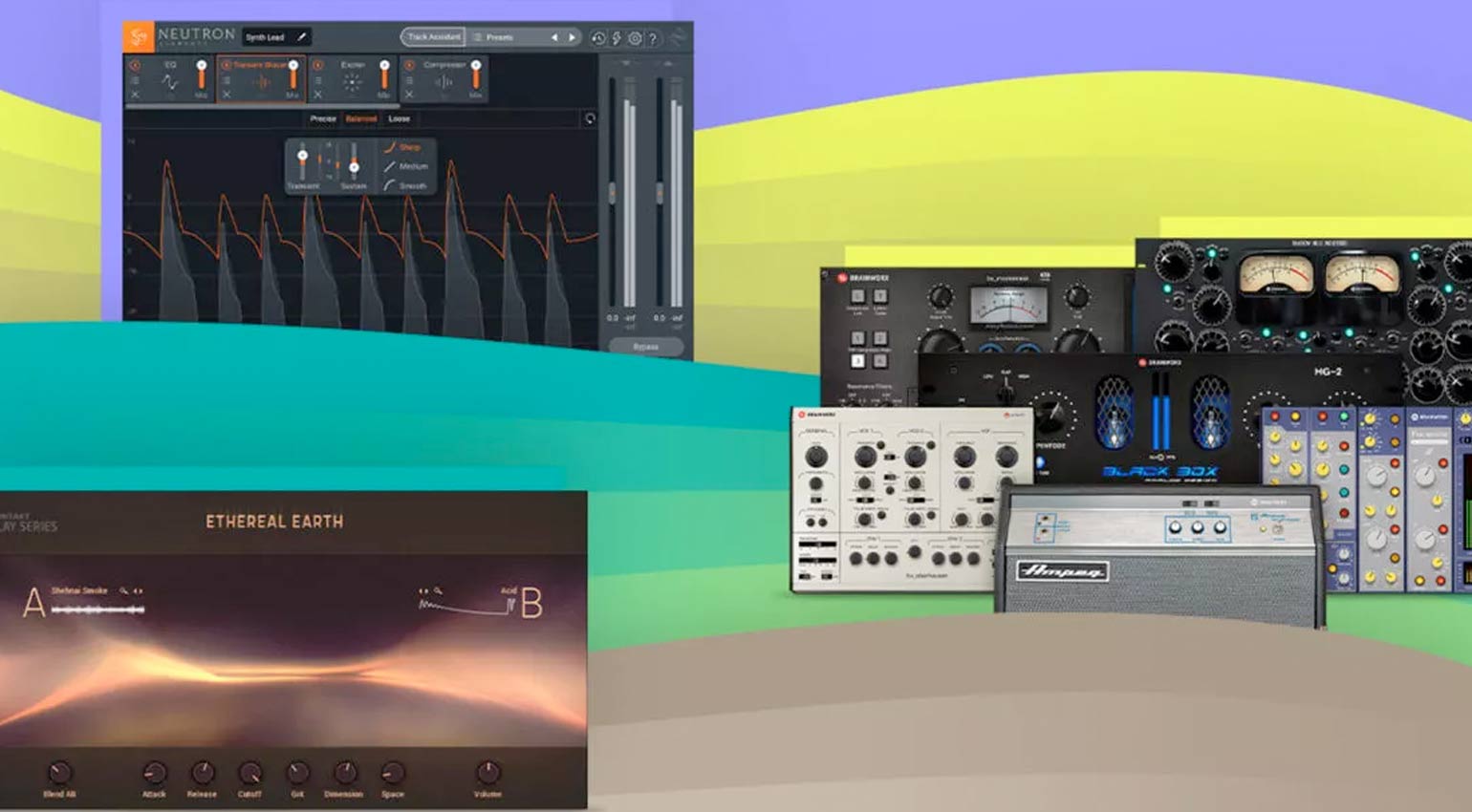1472x812 pixels.
Task: Click layer B waveform display
Action: (466, 605)
